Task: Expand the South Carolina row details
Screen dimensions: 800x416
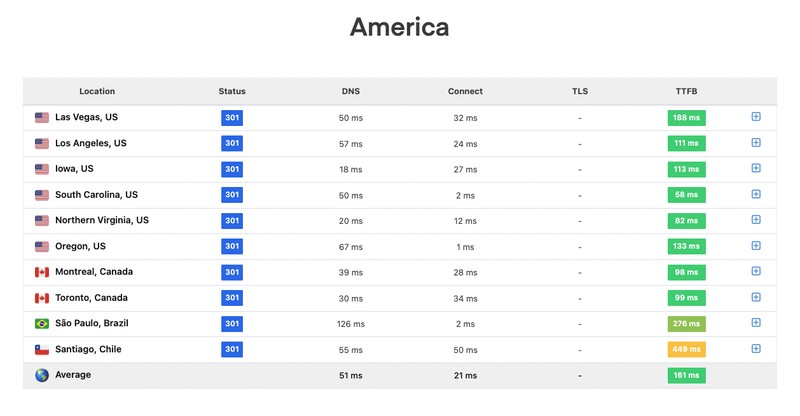Action: (x=756, y=194)
